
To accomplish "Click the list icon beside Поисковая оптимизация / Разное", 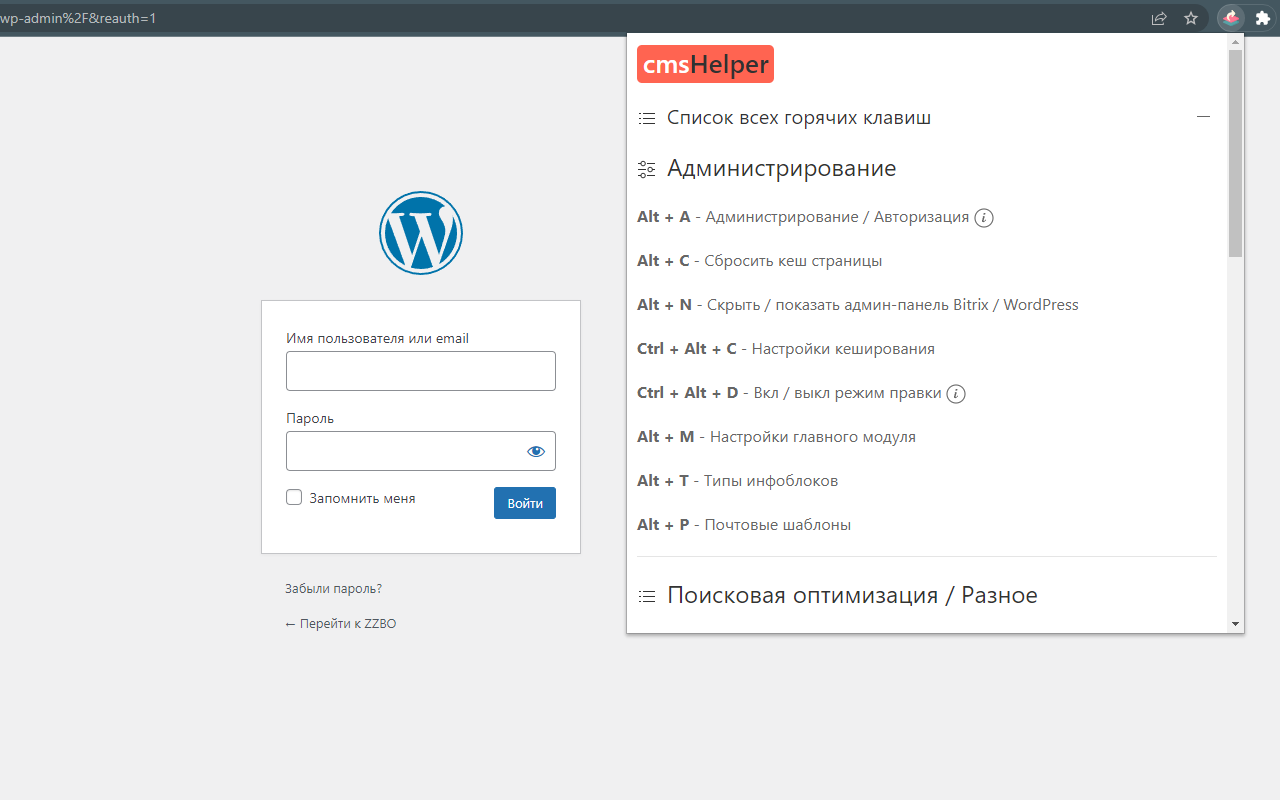I will coord(647,596).
